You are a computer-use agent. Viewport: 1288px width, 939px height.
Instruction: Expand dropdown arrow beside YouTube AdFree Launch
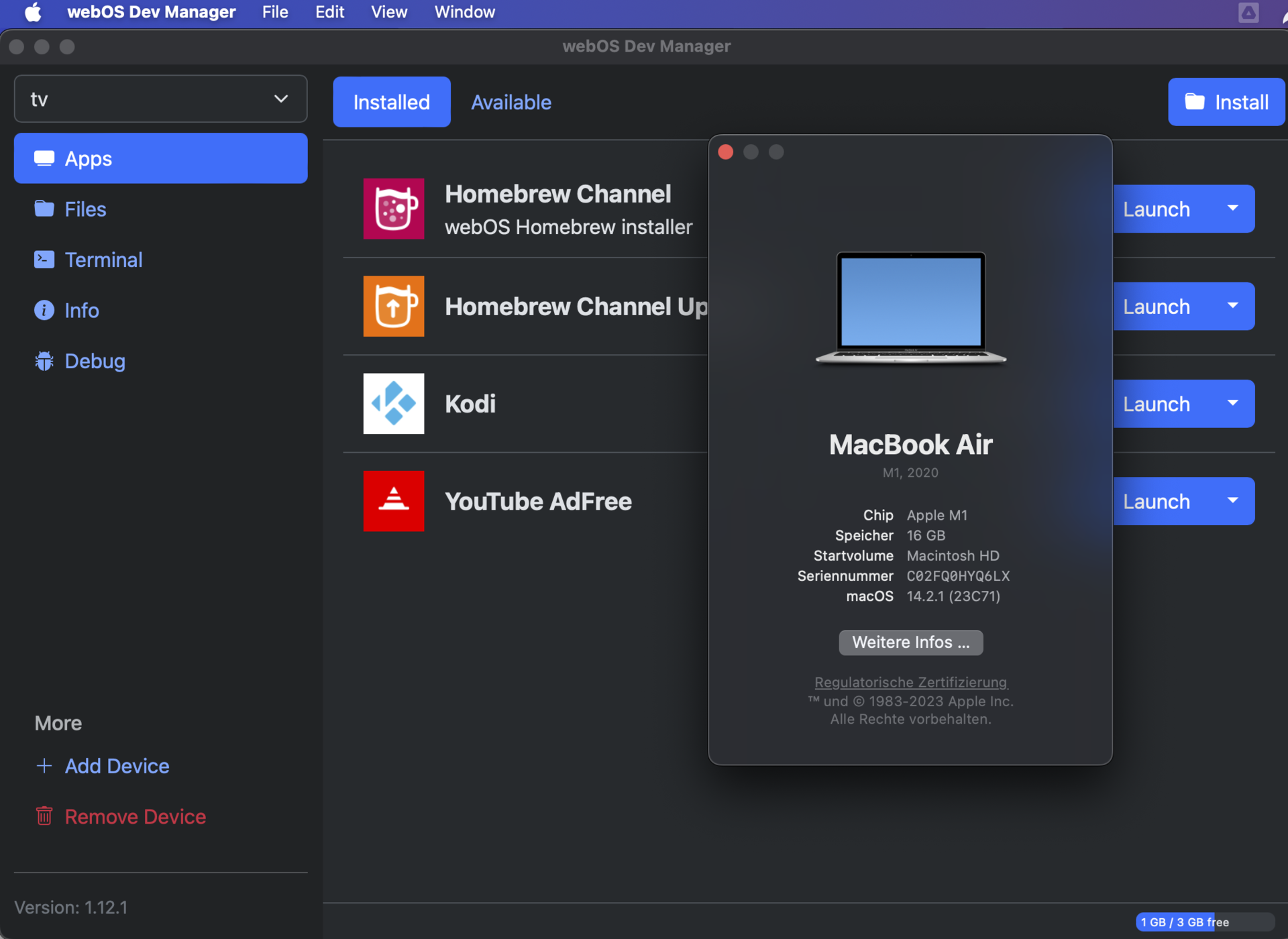(x=1232, y=500)
